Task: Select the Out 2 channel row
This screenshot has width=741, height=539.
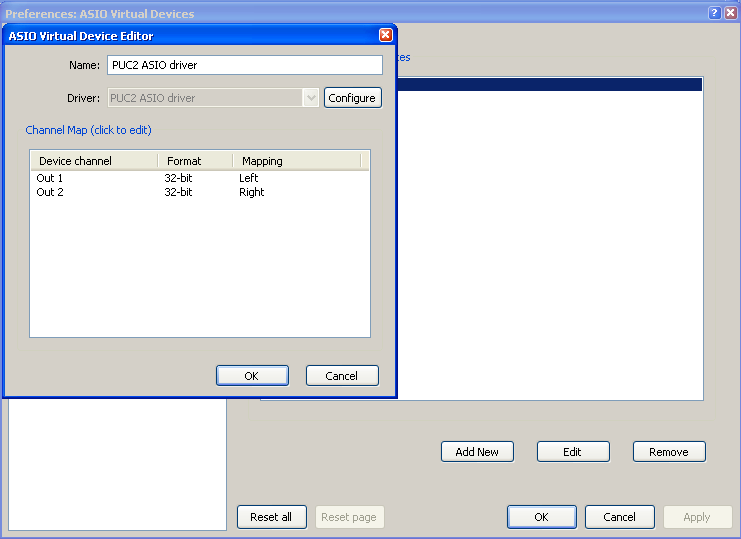Action: tap(199, 192)
